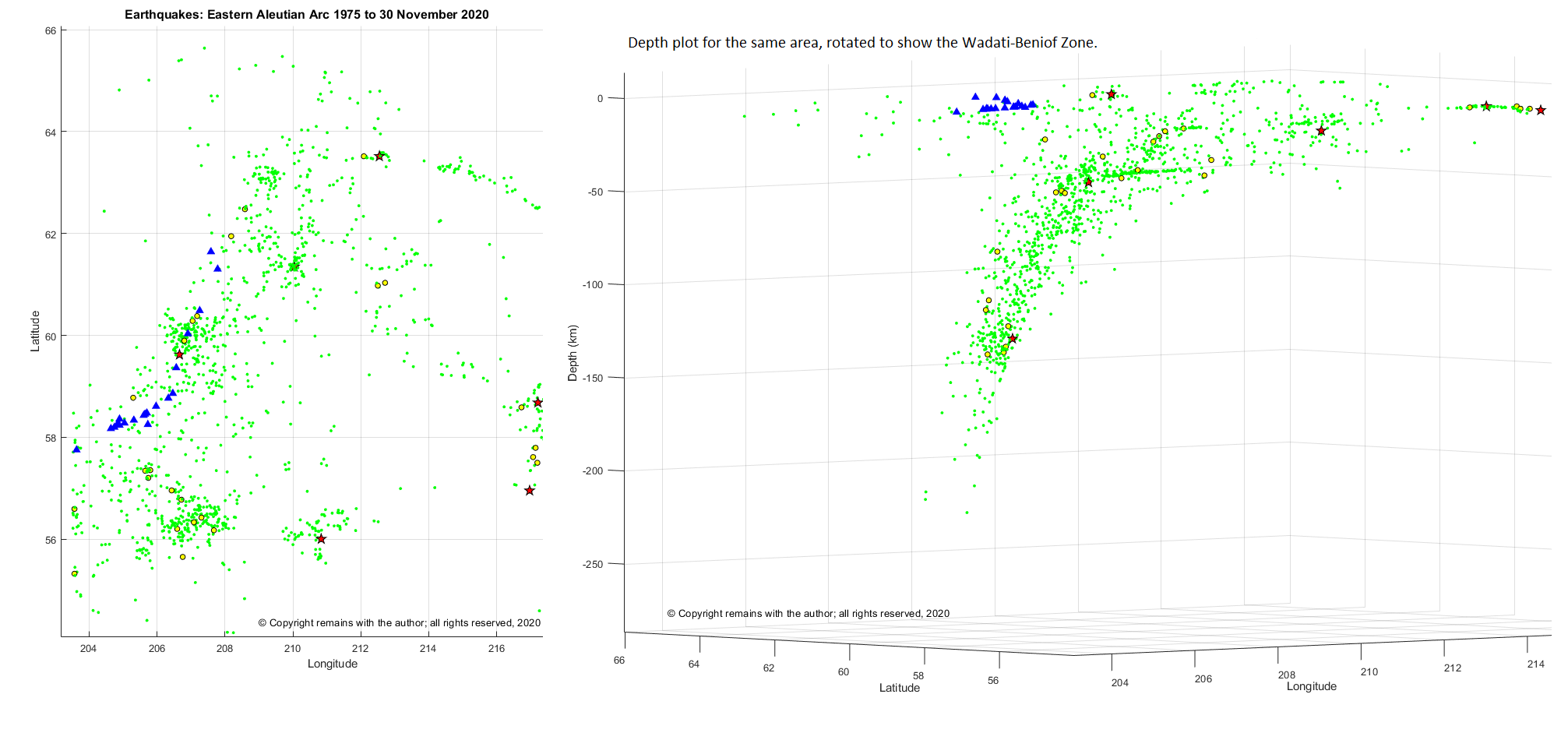Click the red star near 130 km depth in the depth plot
Viewport: 1568px width, 747px height.
[1013, 339]
